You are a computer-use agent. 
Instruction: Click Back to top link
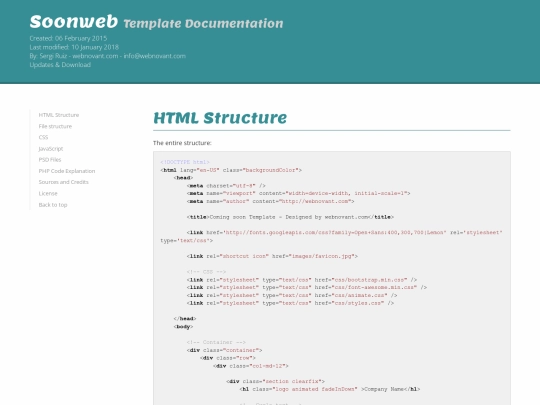pyautogui.click(x=53, y=205)
